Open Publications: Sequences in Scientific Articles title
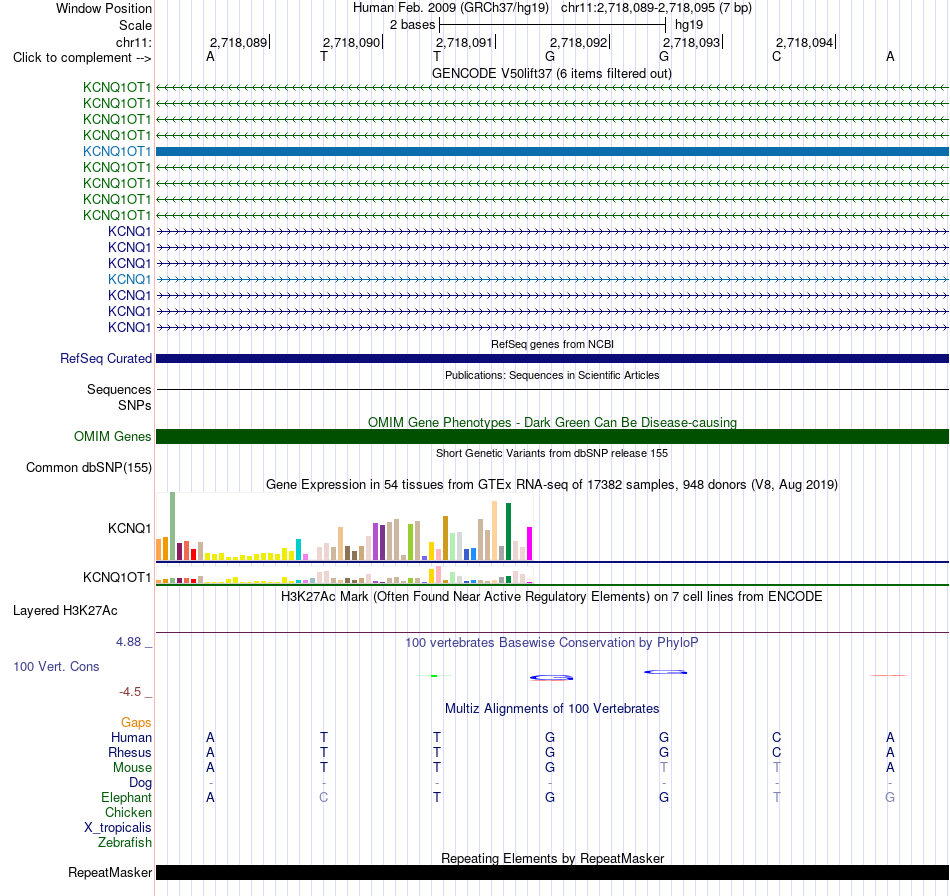The image size is (950, 896). (x=552, y=375)
